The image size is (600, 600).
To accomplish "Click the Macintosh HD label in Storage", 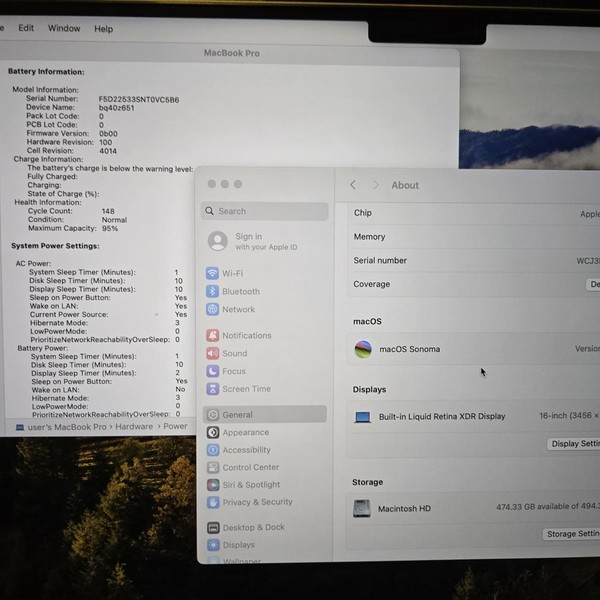I will click(404, 509).
